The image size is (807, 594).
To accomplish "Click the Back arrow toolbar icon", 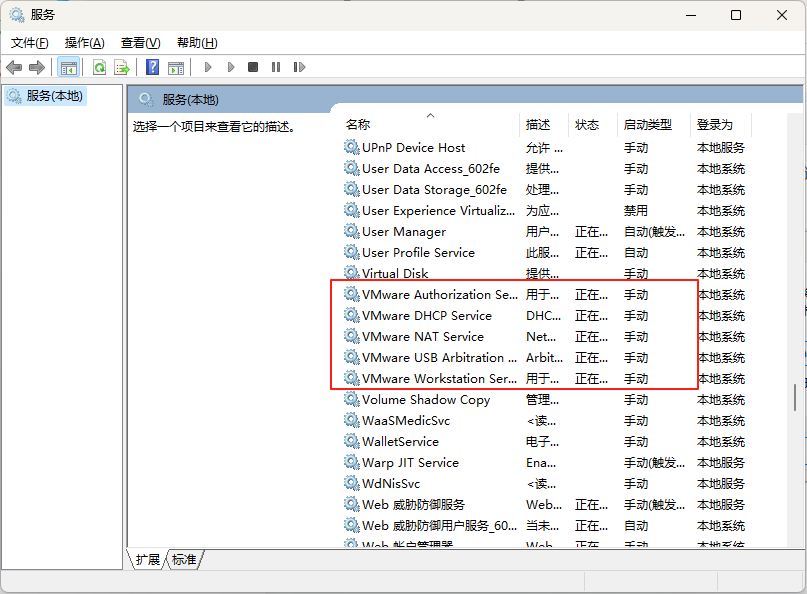I will [14, 67].
